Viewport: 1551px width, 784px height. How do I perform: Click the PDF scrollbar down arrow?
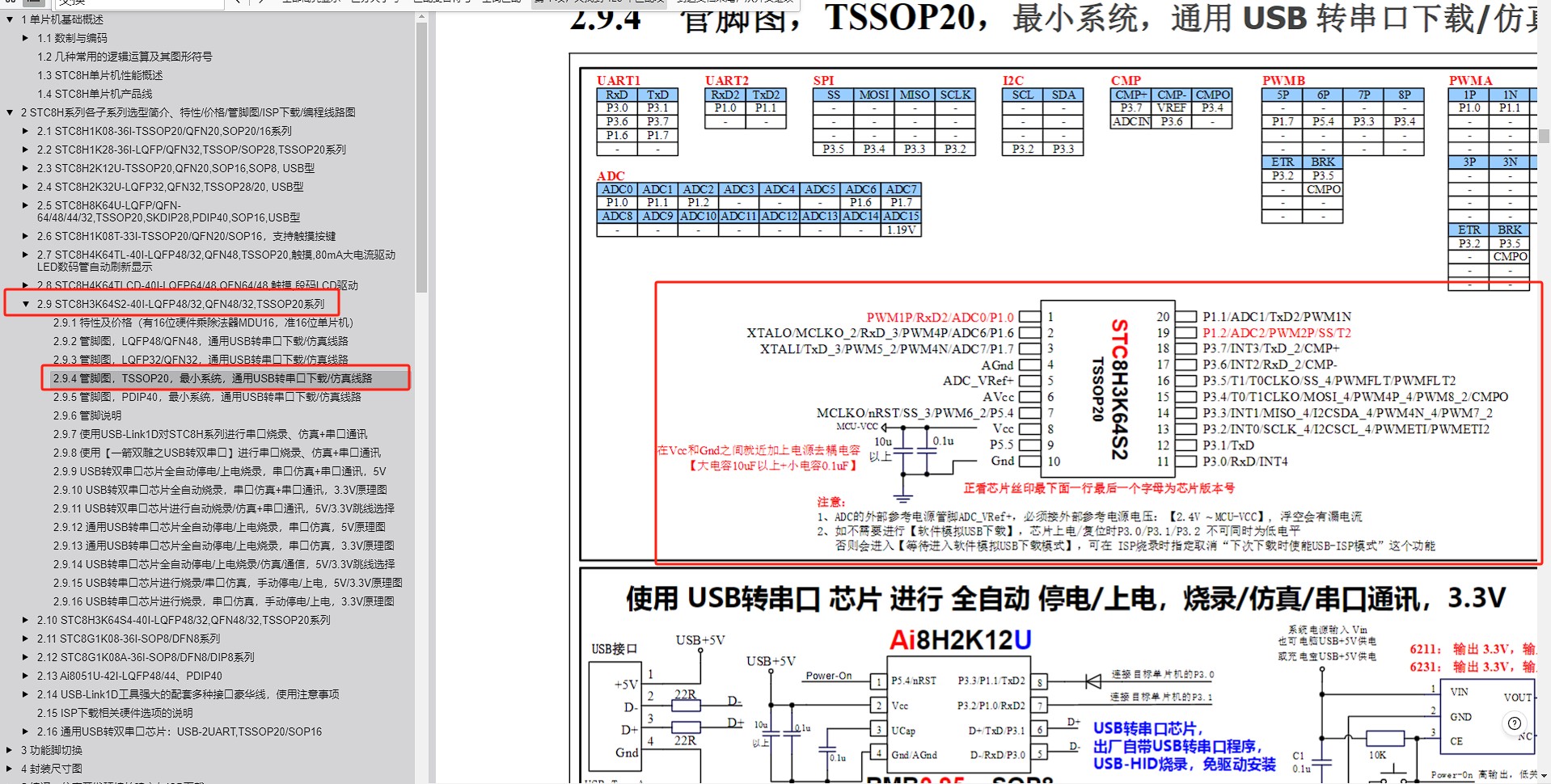(x=1544, y=777)
